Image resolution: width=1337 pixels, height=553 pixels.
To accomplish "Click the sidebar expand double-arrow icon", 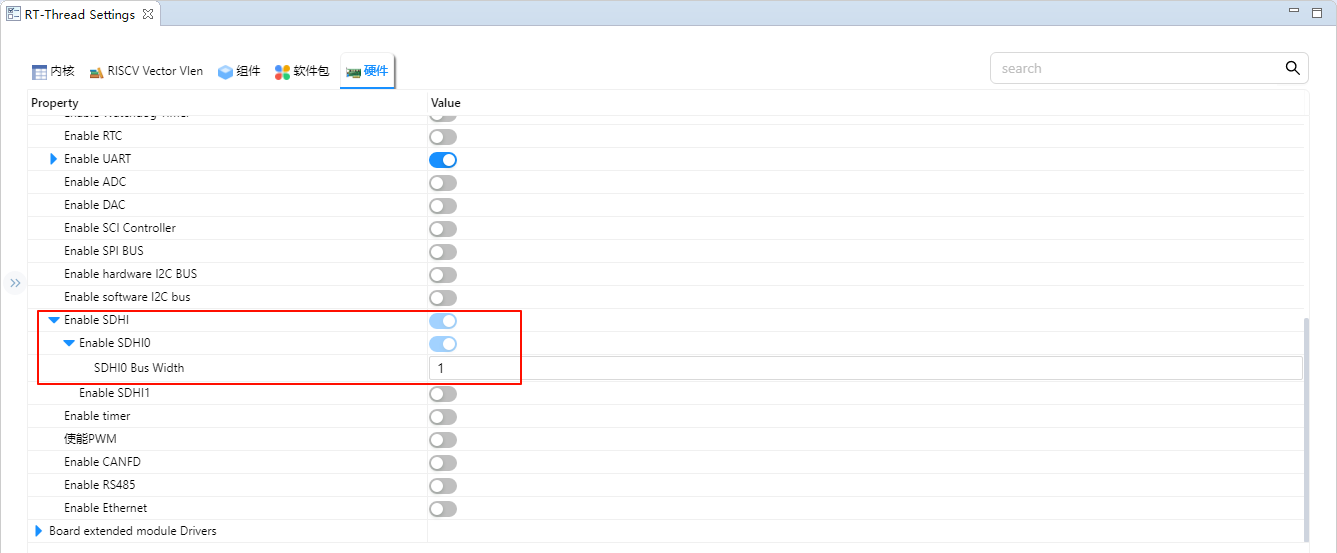I will point(15,284).
